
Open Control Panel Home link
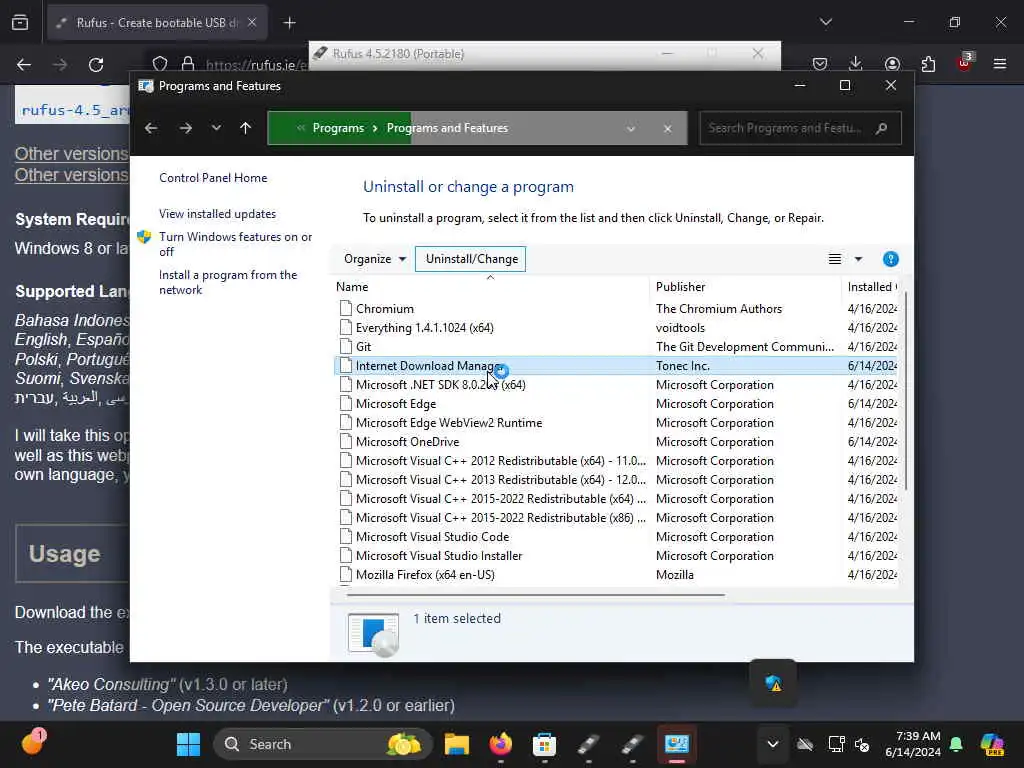click(213, 178)
